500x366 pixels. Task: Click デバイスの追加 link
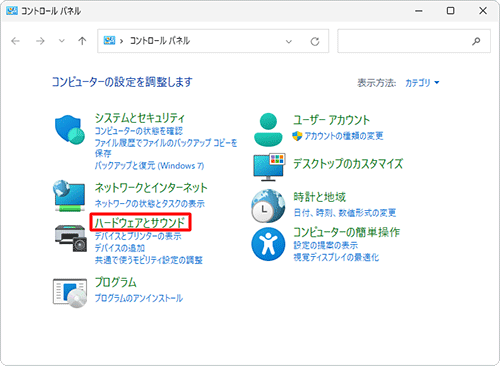pos(120,248)
